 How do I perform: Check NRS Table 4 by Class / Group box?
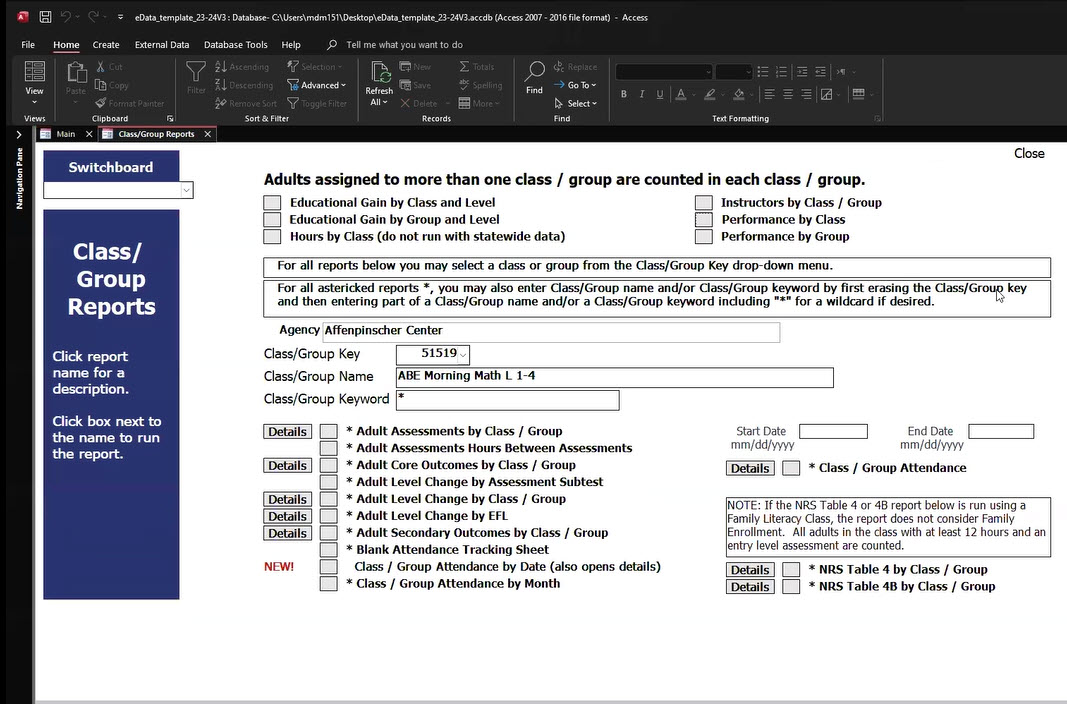[791, 569]
